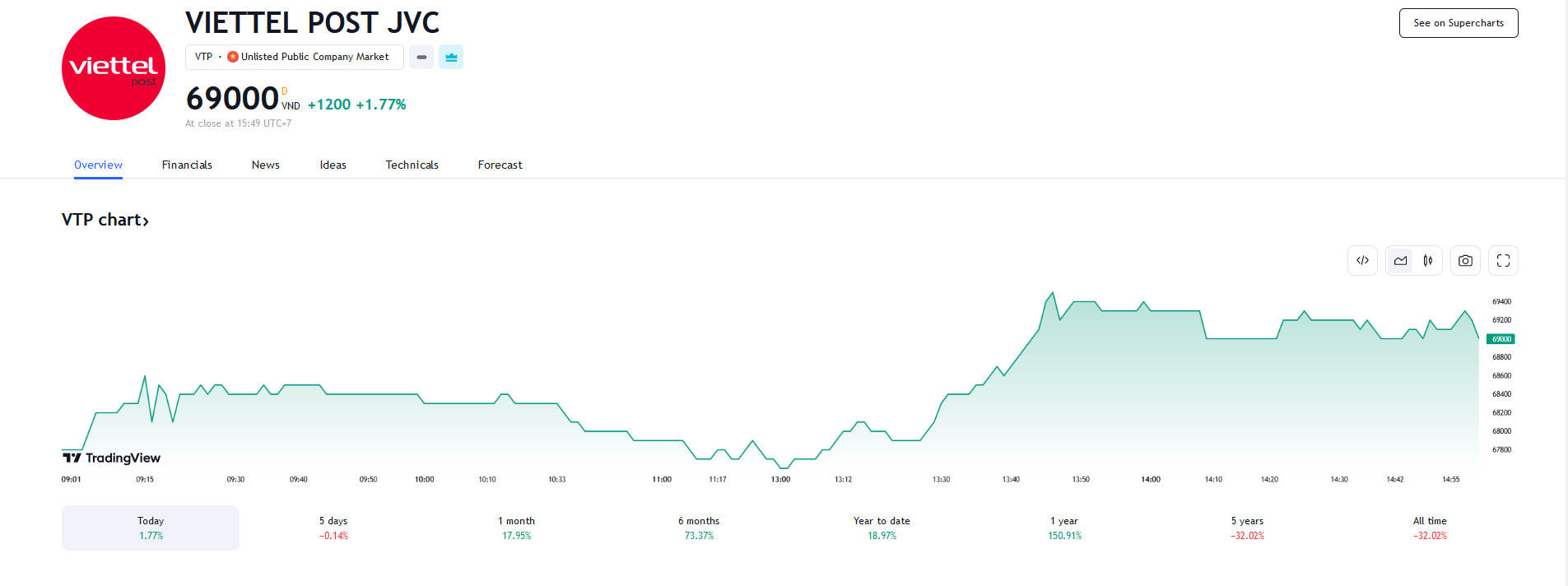Click the TradingView logo on chart

click(x=112, y=458)
